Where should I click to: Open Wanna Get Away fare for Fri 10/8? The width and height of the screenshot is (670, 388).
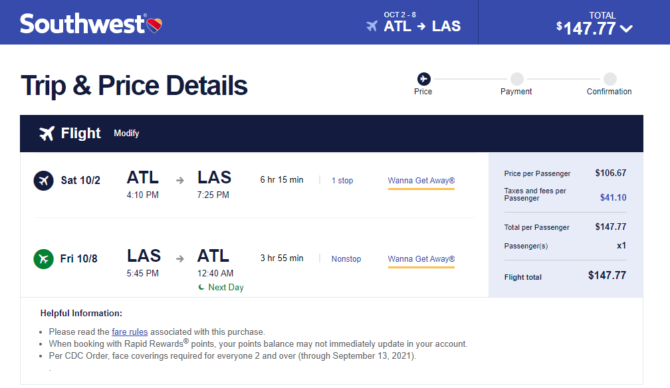421,259
